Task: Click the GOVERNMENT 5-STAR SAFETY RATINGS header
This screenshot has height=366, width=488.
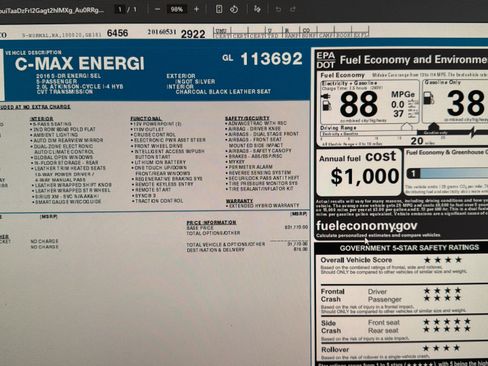Action: pyautogui.click(x=409, y=248)
